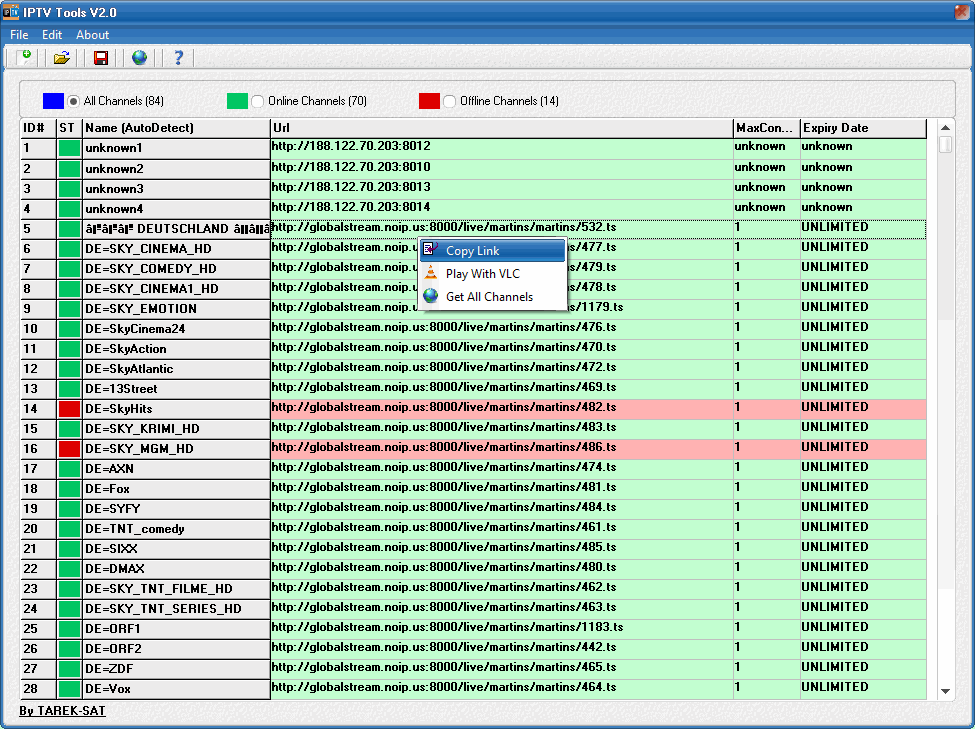Click the Name (AutoDetect) column header
The width and height of the screenshot is (975, 729).
[176, 128]
